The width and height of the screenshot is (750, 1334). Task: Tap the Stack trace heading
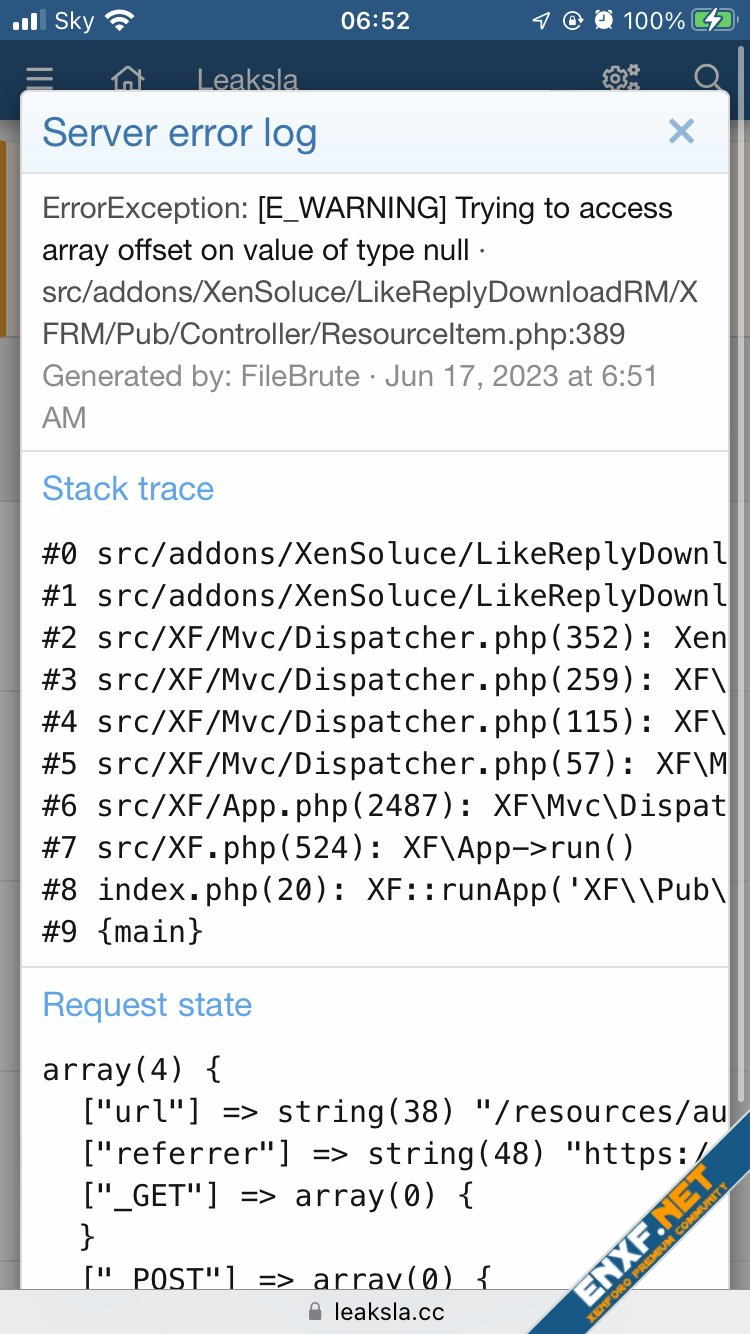tap(128, 488)
